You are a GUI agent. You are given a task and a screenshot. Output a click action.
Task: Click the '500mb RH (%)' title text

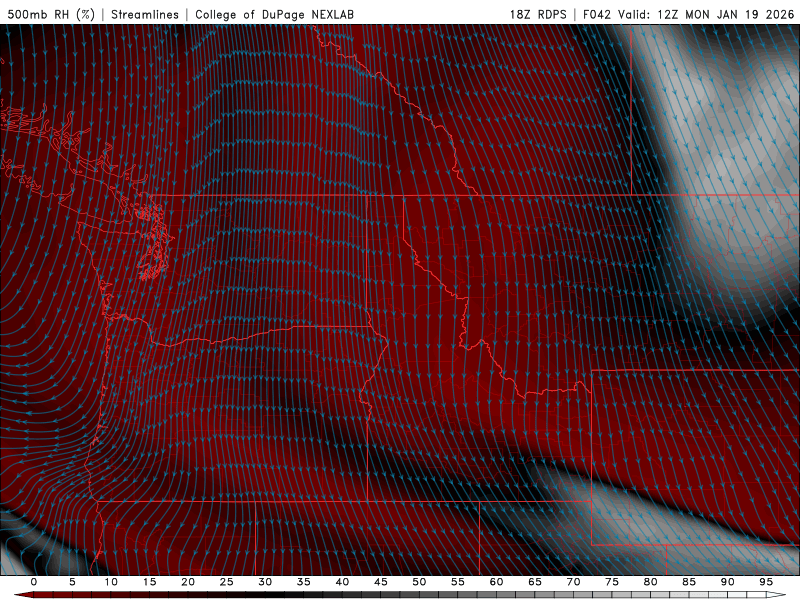[51, 14]
